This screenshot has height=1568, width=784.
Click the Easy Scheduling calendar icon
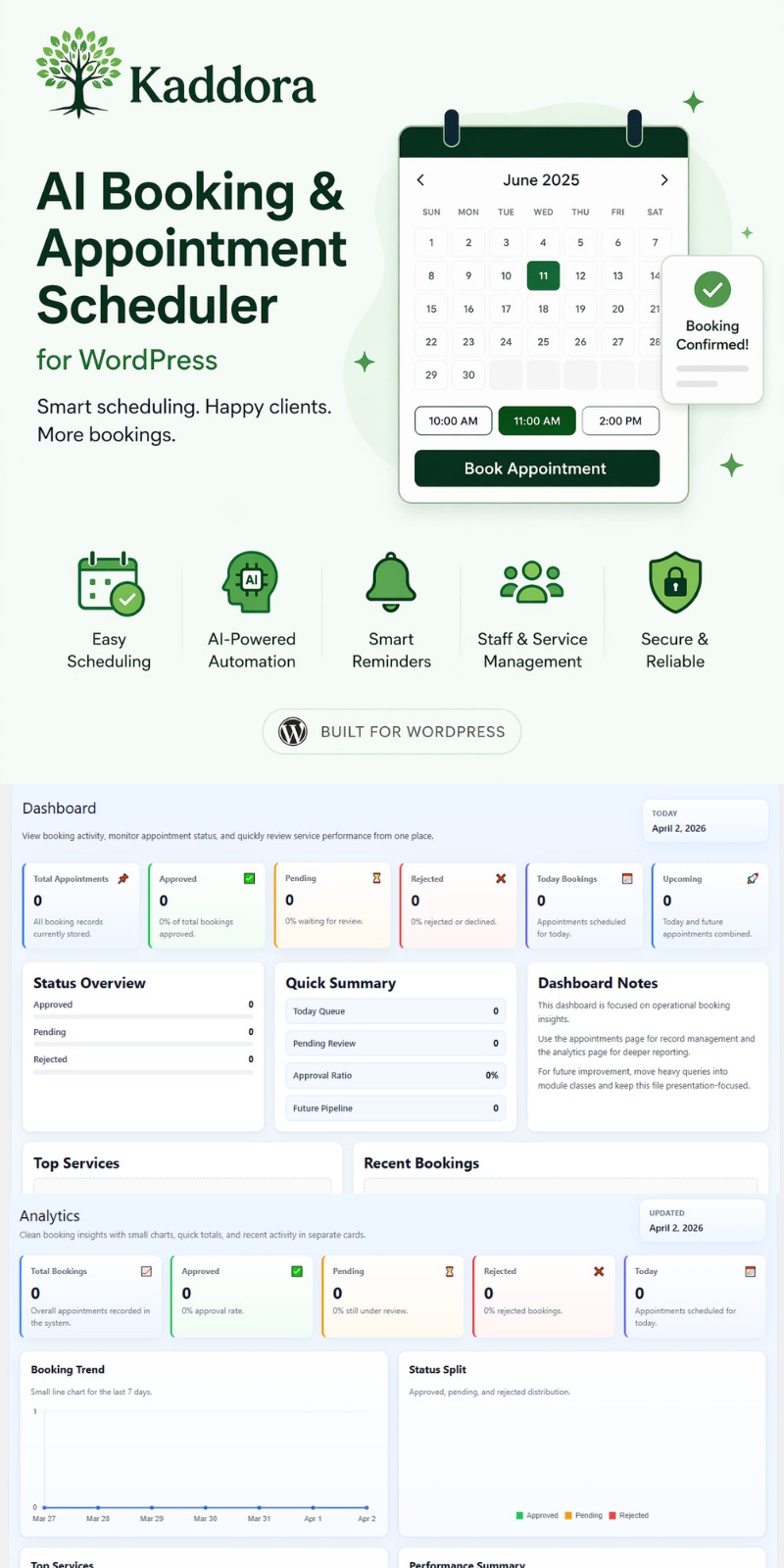(110, 584)
